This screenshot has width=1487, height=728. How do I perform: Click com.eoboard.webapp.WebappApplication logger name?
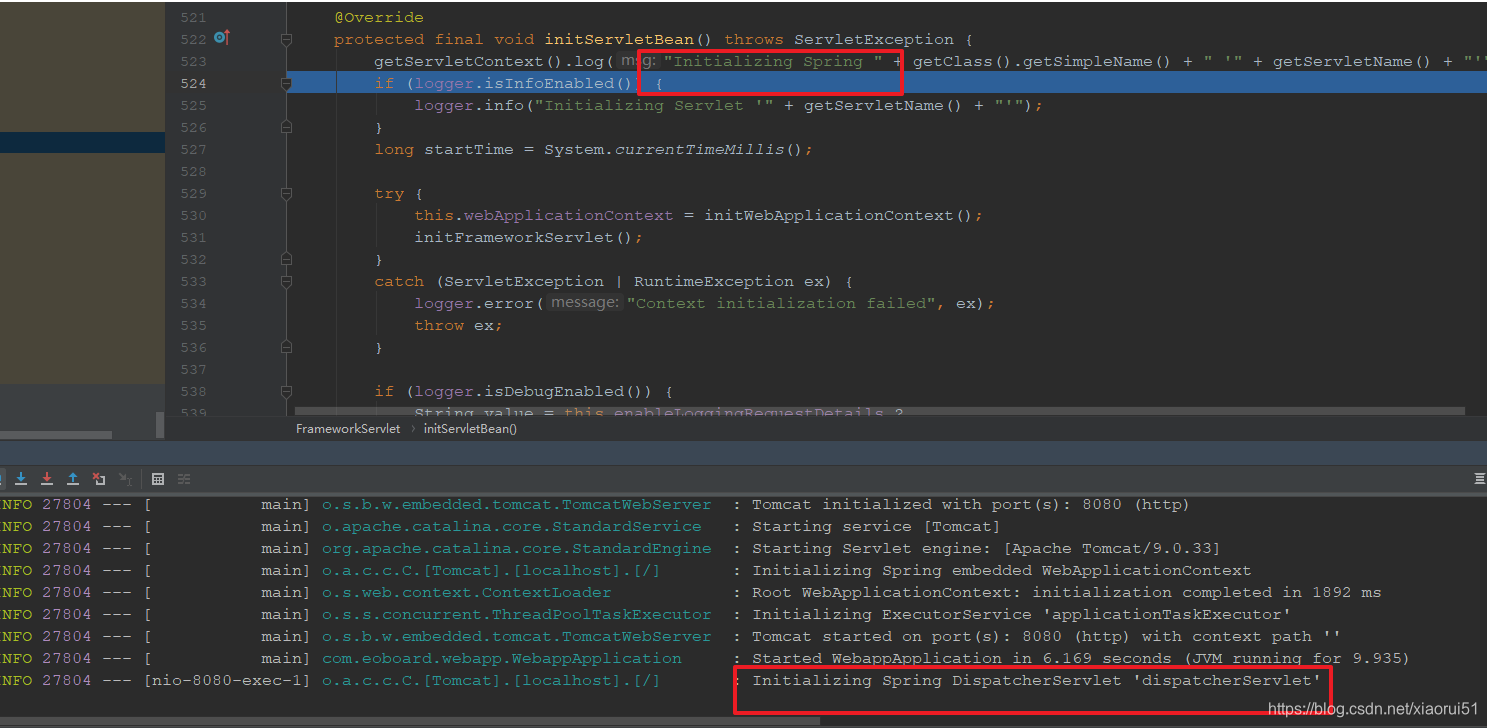[x=502, y=658]
